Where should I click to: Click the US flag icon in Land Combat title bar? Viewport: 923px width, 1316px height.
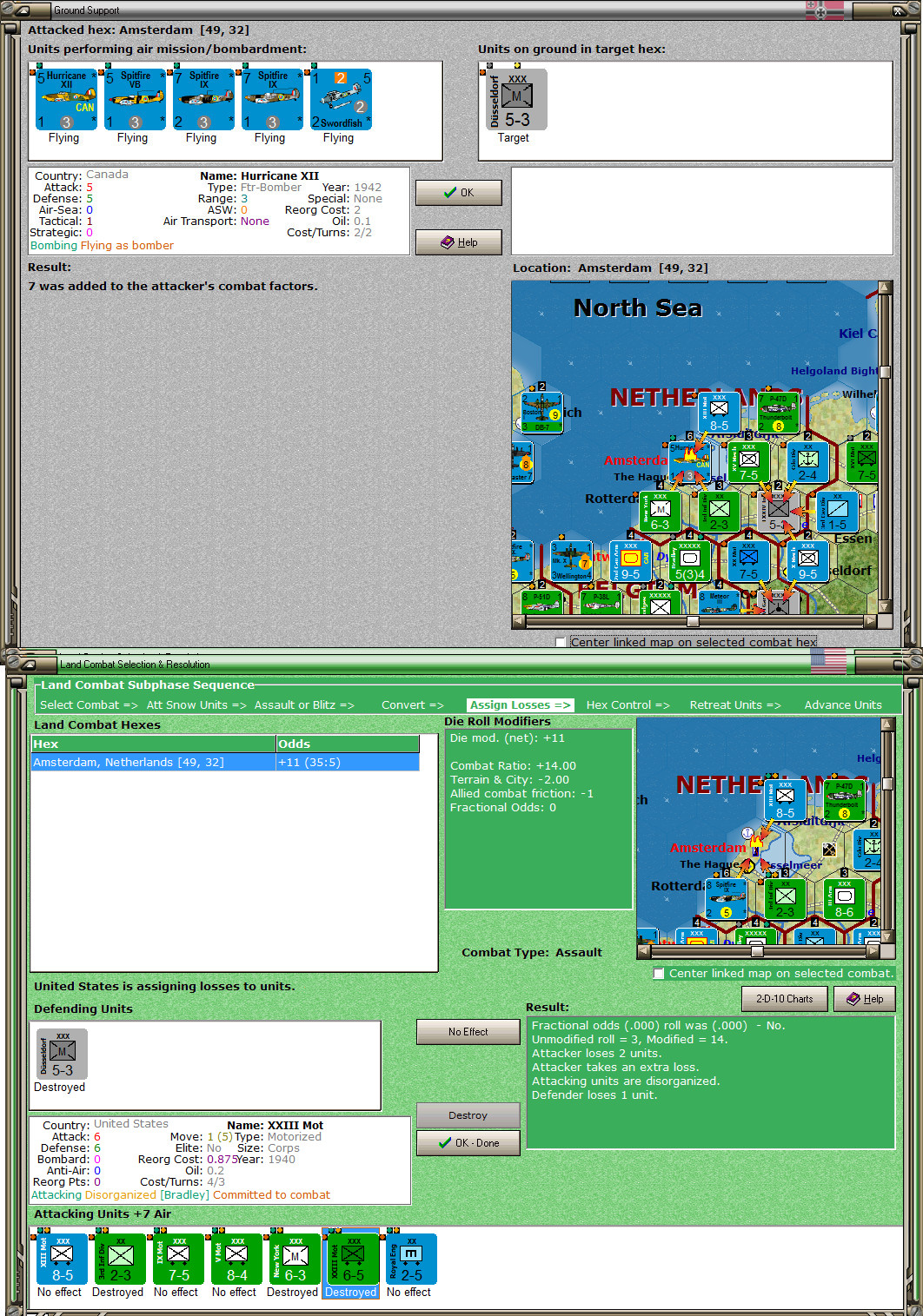pyautogui.click(x=827, y=662)
